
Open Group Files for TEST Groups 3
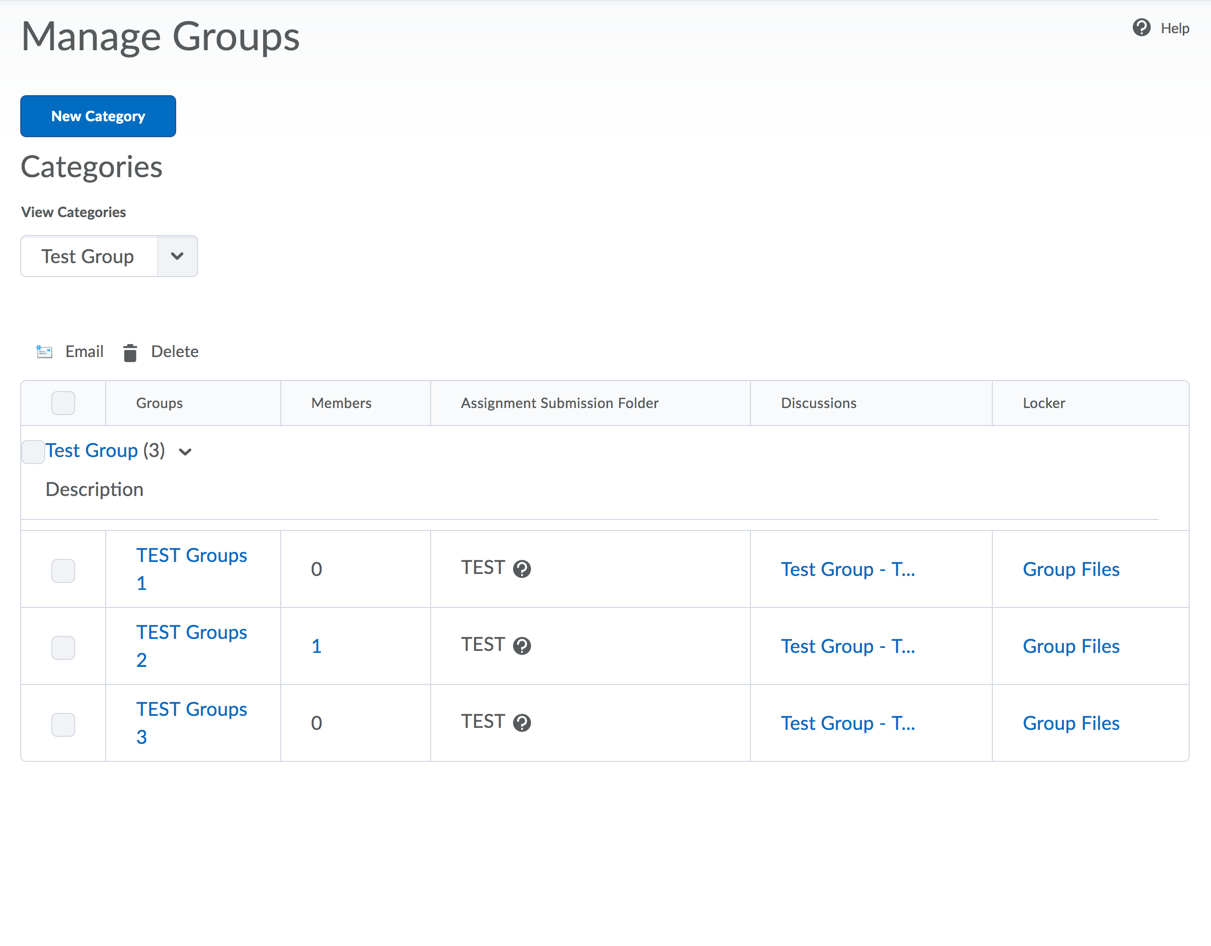[x=1071, y=723]
